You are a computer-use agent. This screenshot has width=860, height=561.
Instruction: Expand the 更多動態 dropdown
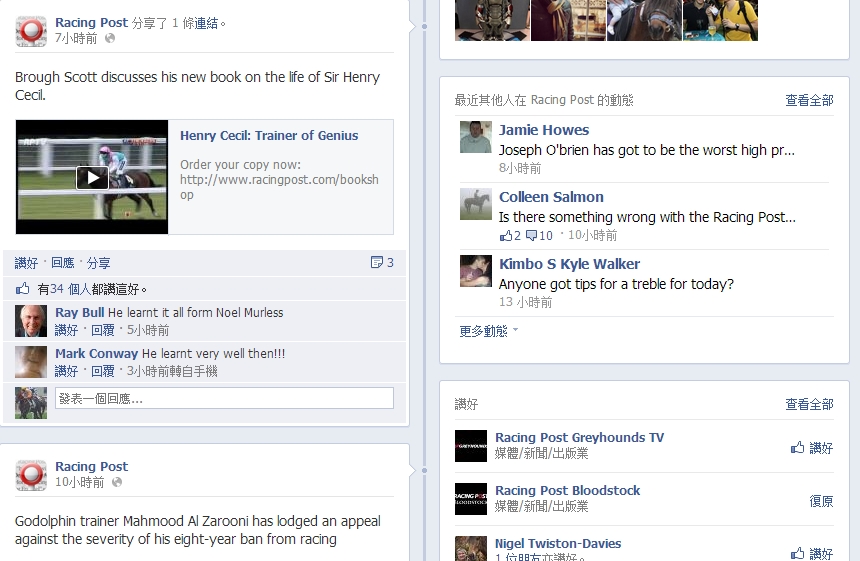[488, 331]
